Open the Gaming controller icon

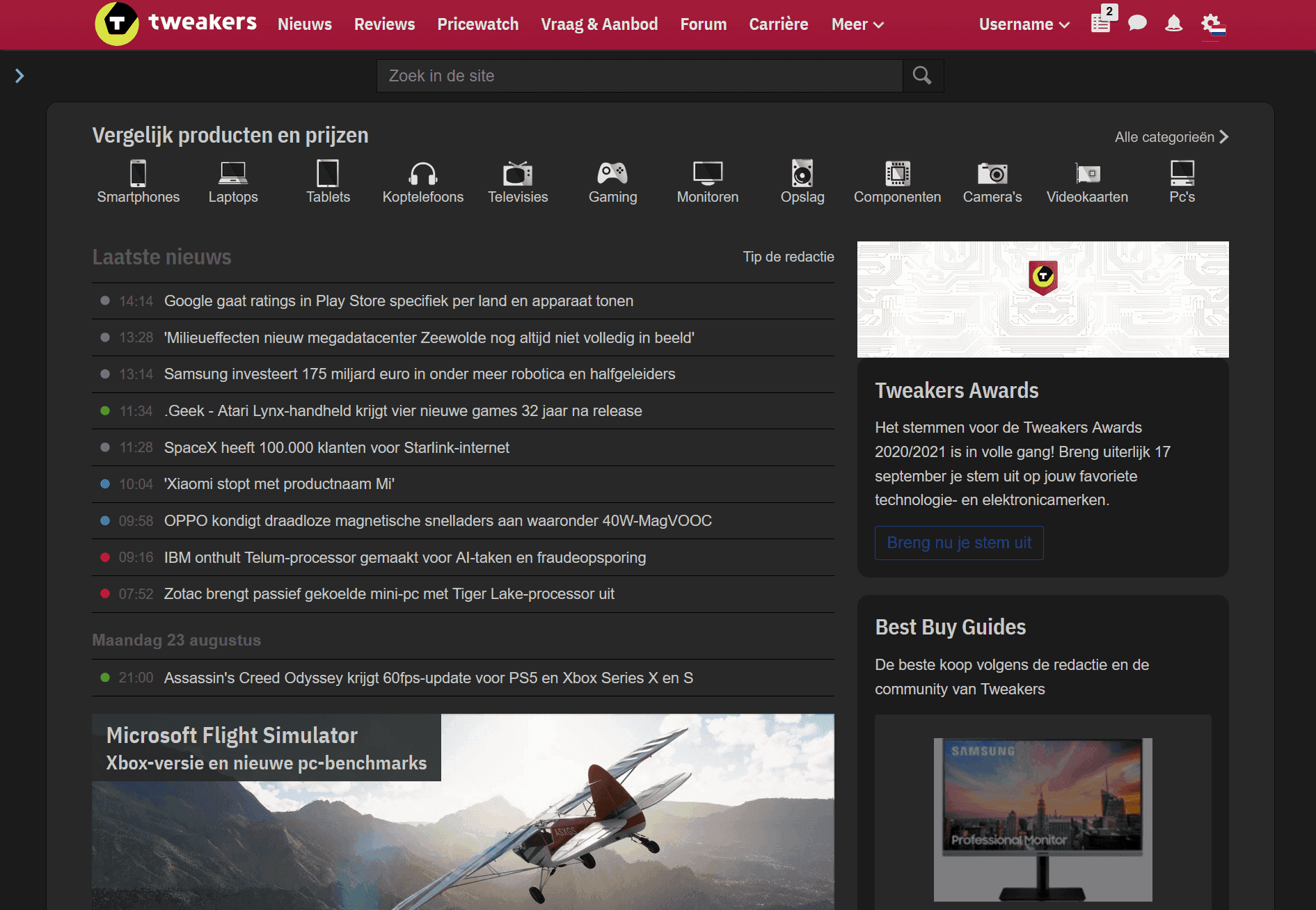pos(612,173)
